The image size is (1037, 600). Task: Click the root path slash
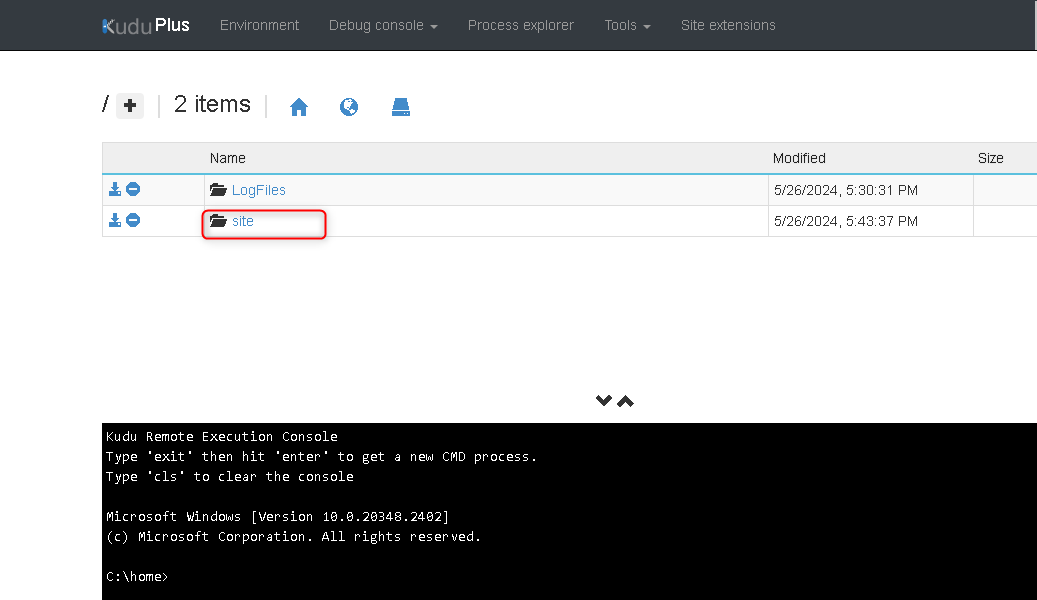click(x=105, y=104)
